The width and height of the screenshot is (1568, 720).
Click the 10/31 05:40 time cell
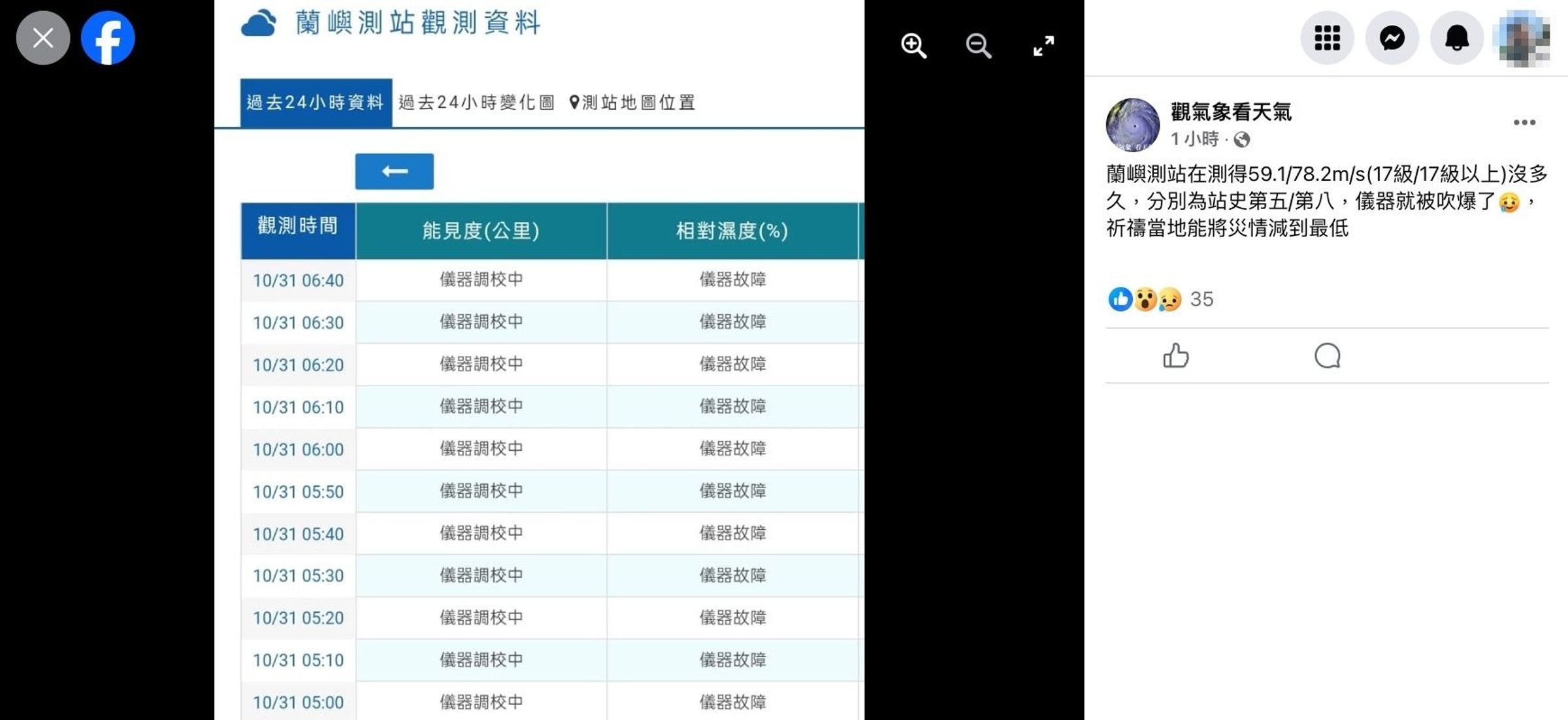click(298, 534)
